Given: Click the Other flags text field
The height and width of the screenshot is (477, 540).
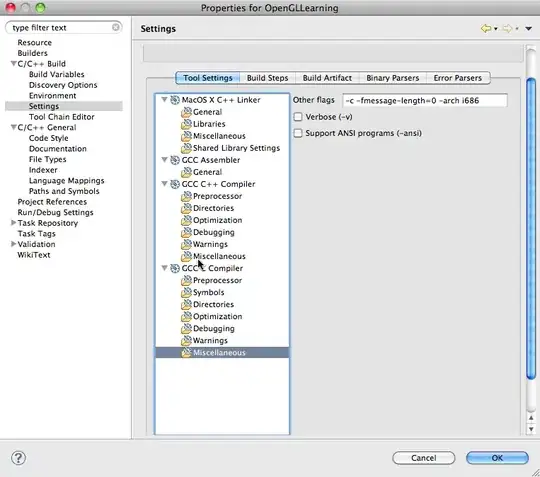Looking at the screenshot, I should 425,101.
